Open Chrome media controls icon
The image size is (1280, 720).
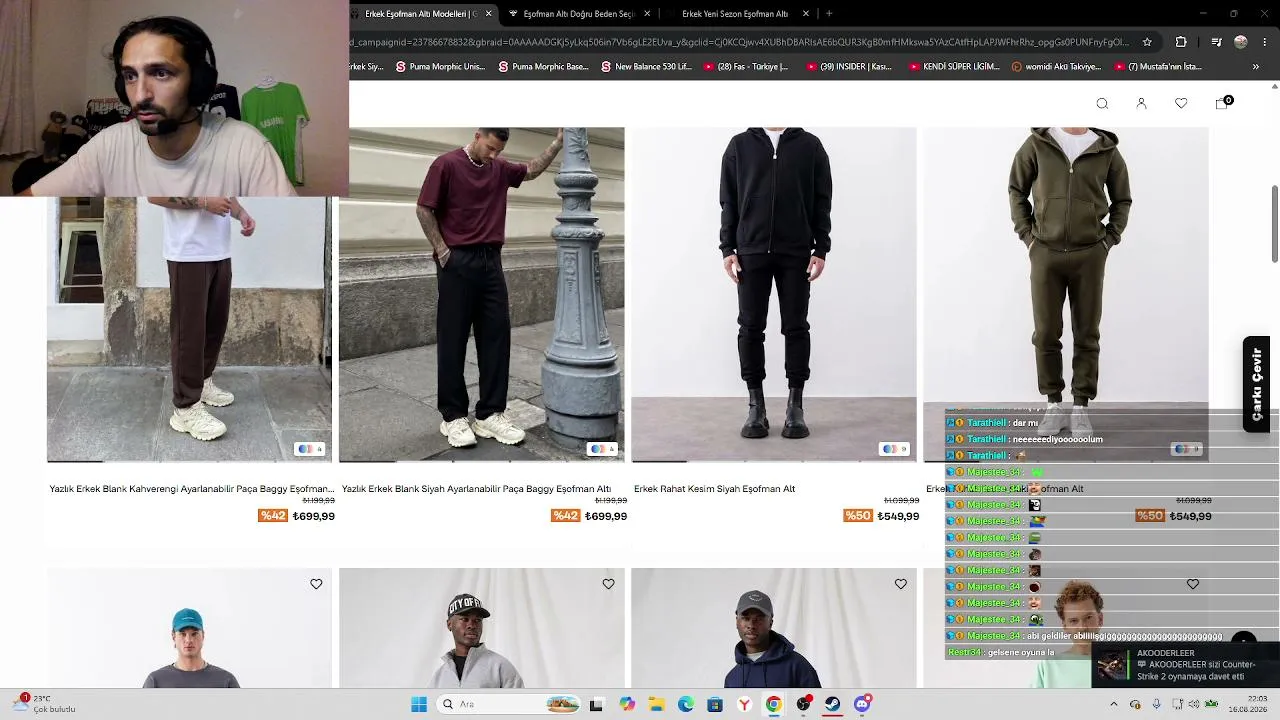coord(1216,42)
